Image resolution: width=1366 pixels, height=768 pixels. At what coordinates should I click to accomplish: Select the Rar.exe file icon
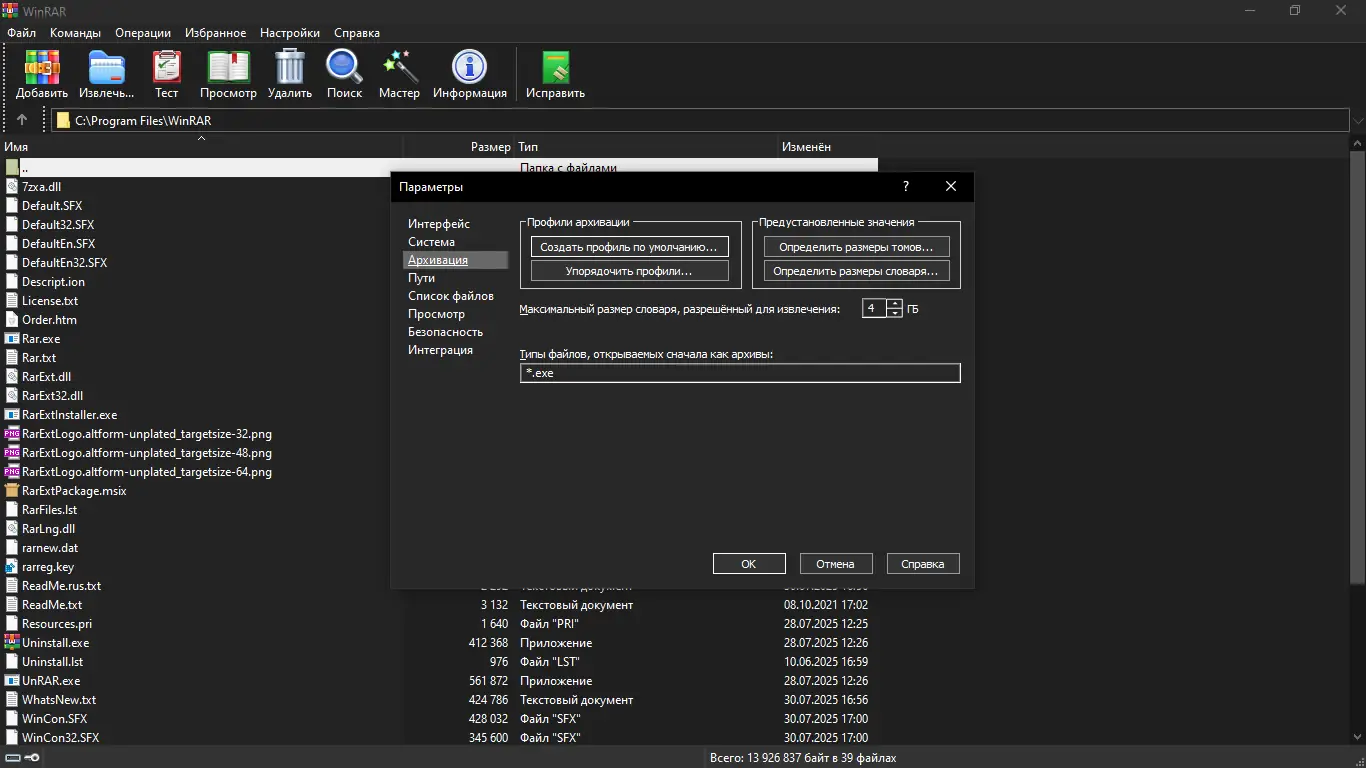click(12, 339)
